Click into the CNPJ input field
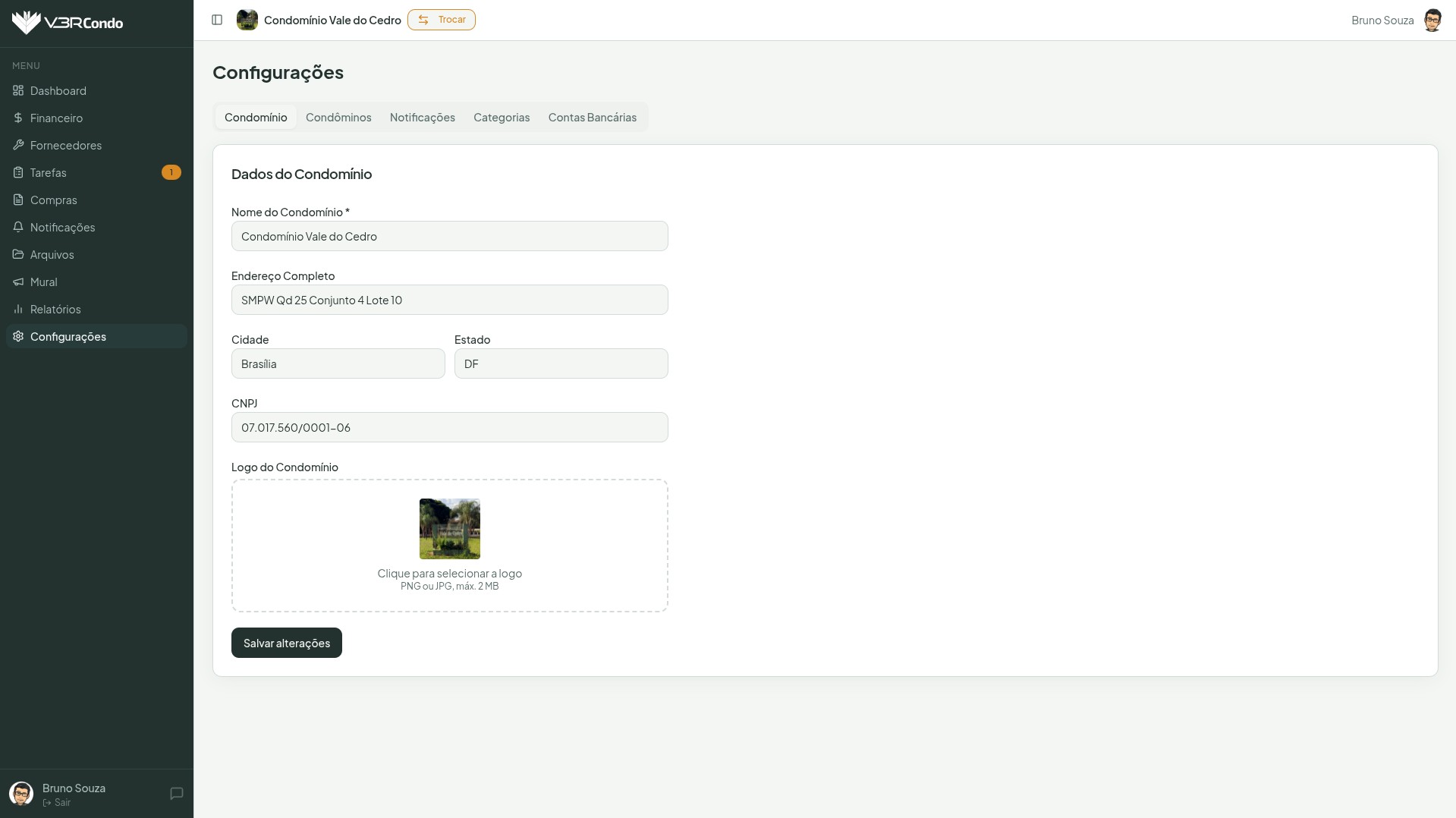1456x818 pixels. point(449,427)
